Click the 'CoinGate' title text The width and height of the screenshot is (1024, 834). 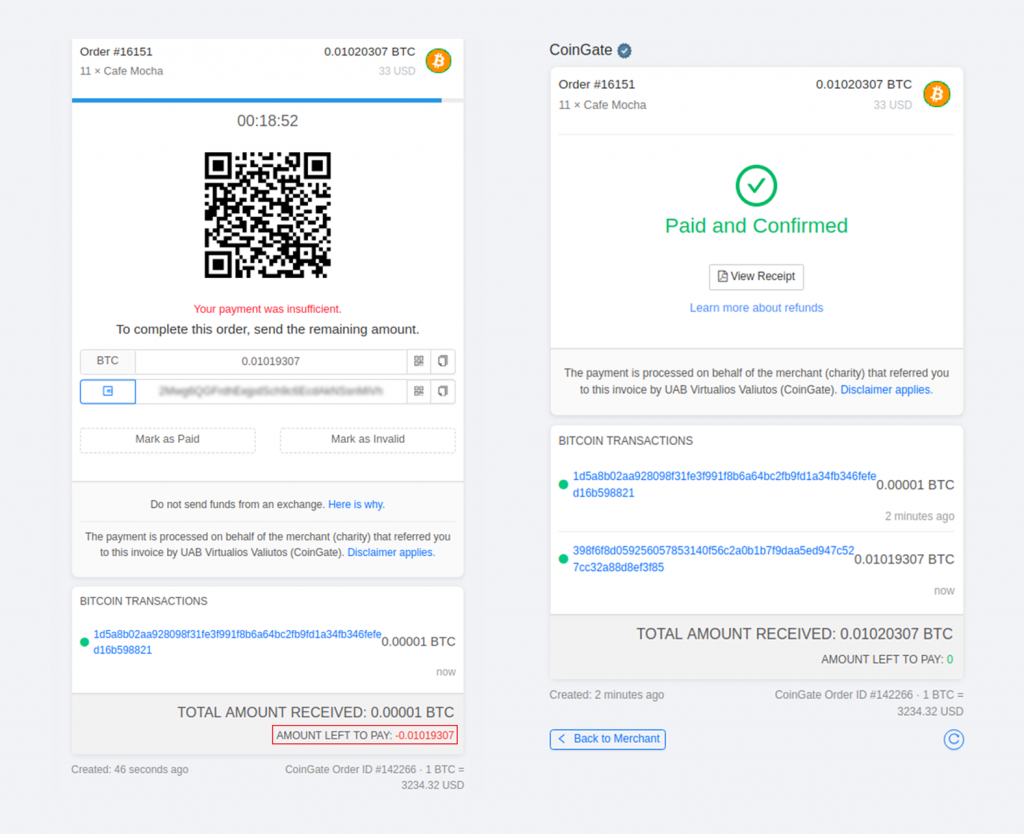[x=581, y=50]
